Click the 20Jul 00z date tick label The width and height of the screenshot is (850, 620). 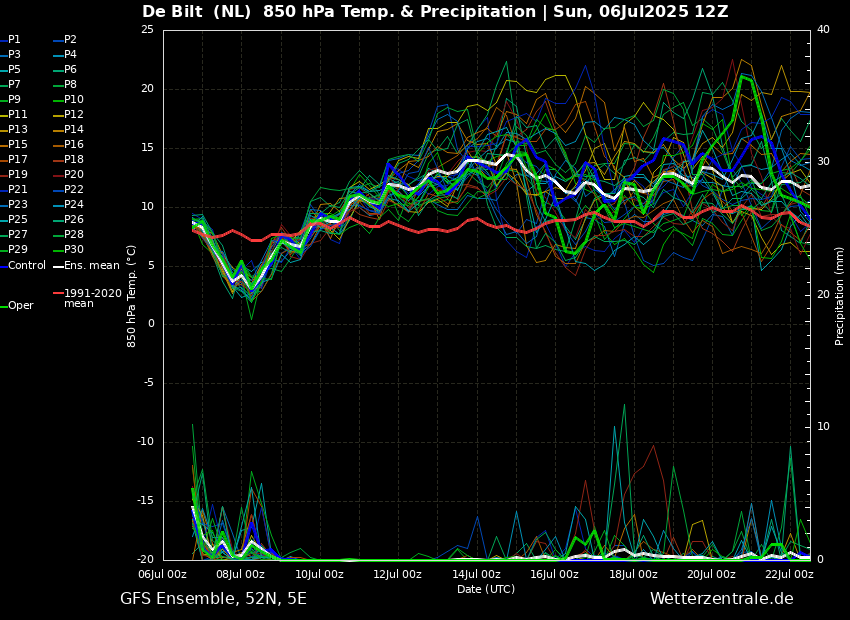(x=711, y=574)
